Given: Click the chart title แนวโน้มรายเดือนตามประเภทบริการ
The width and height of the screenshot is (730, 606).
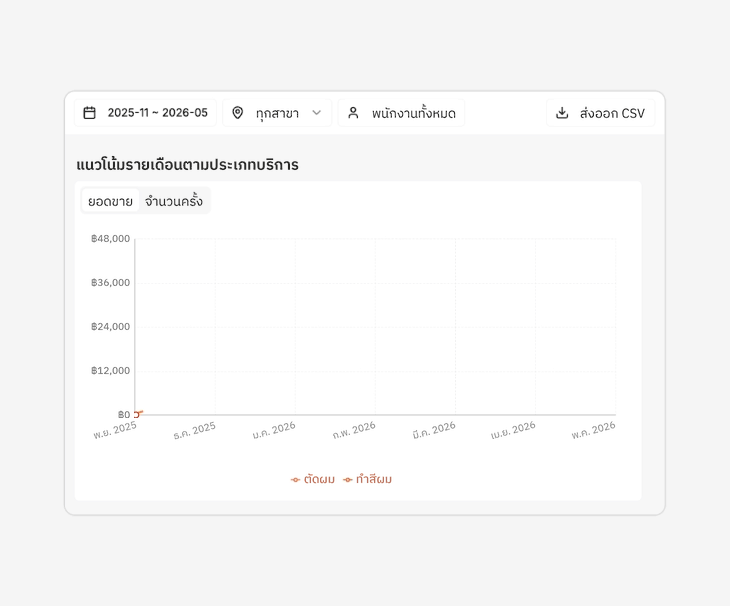Looking at the screenshot, I should click(x=187, y=165).
